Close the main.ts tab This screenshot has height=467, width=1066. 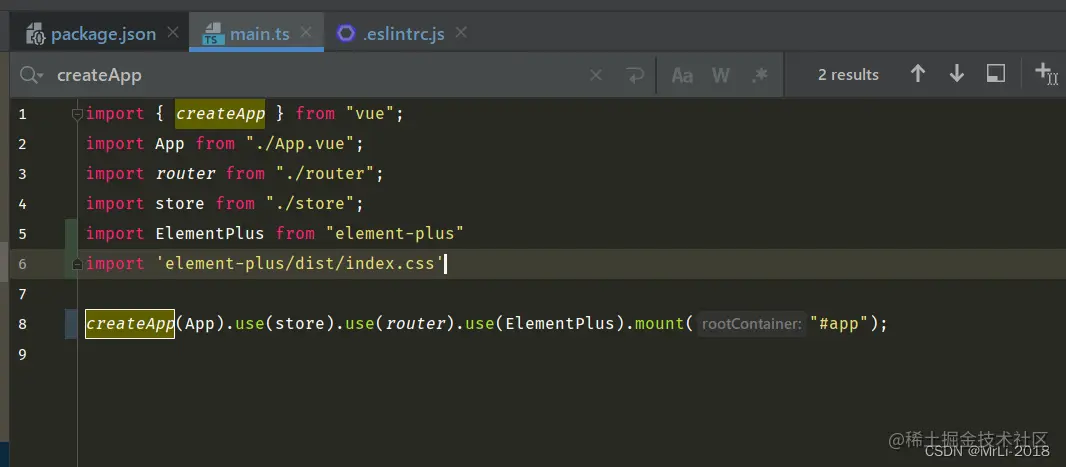[306, 32]
